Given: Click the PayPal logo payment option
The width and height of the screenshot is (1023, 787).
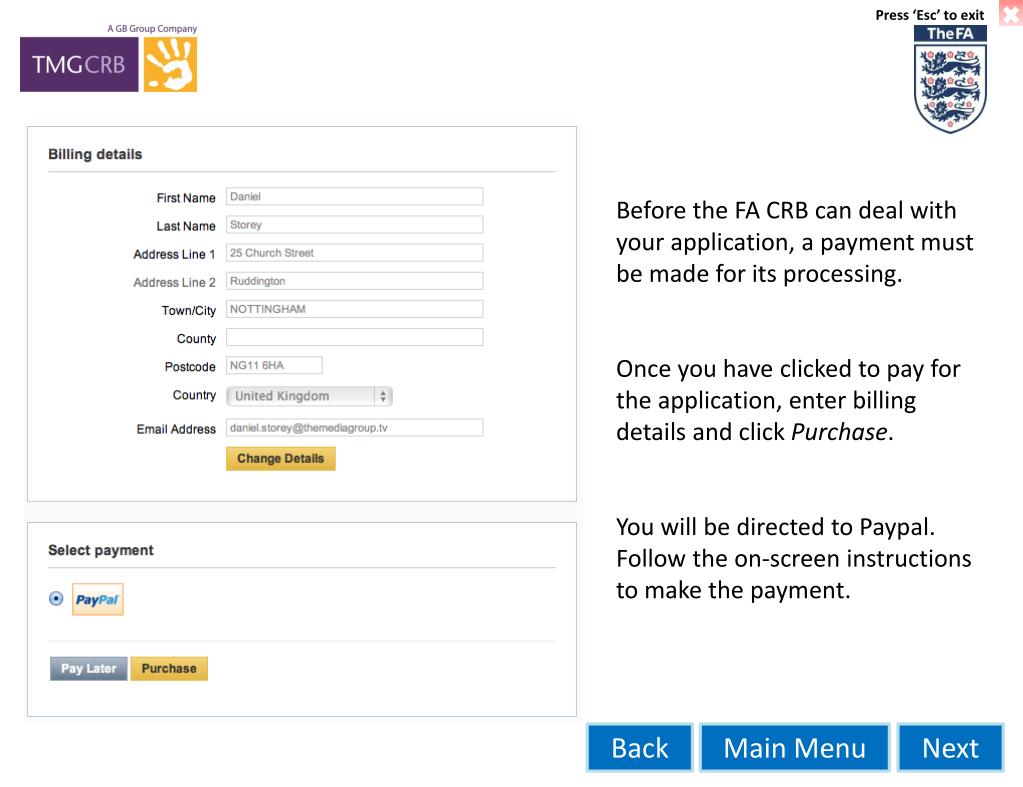Looking at the screenshot, I should tap(97, 599).
